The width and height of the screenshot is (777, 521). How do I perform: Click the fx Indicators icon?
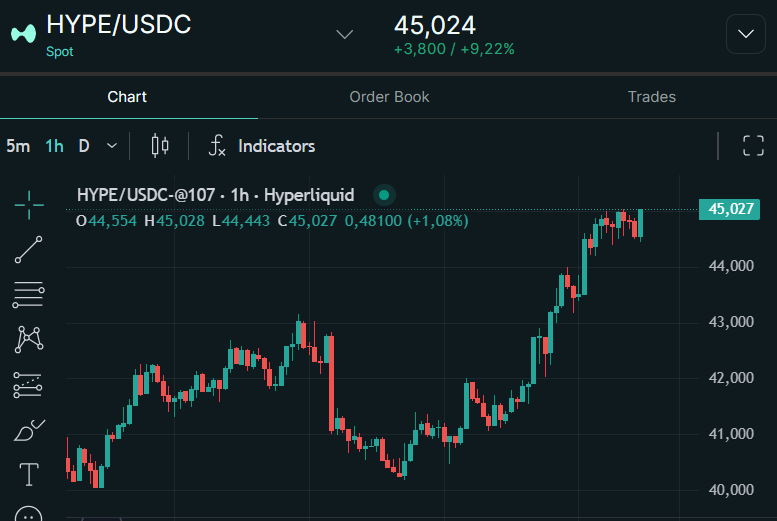(217, 146)
